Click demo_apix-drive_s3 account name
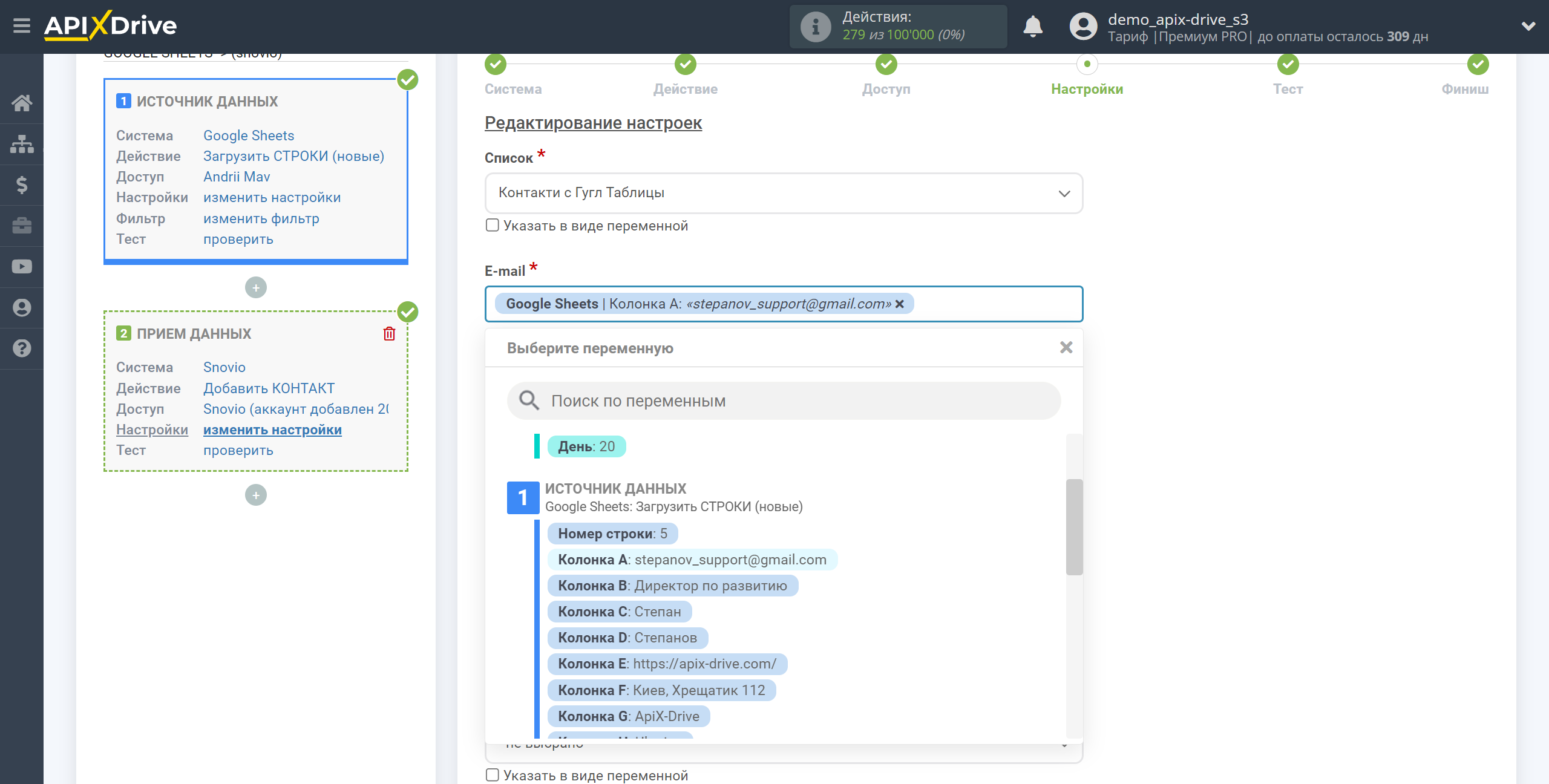This screenshot has height=784, width=1549. point(1178,19)
